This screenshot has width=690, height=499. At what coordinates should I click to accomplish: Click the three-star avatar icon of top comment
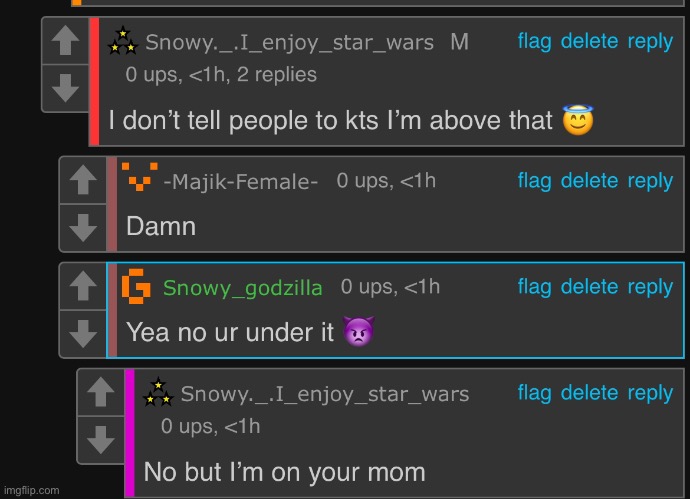[123, 41]
